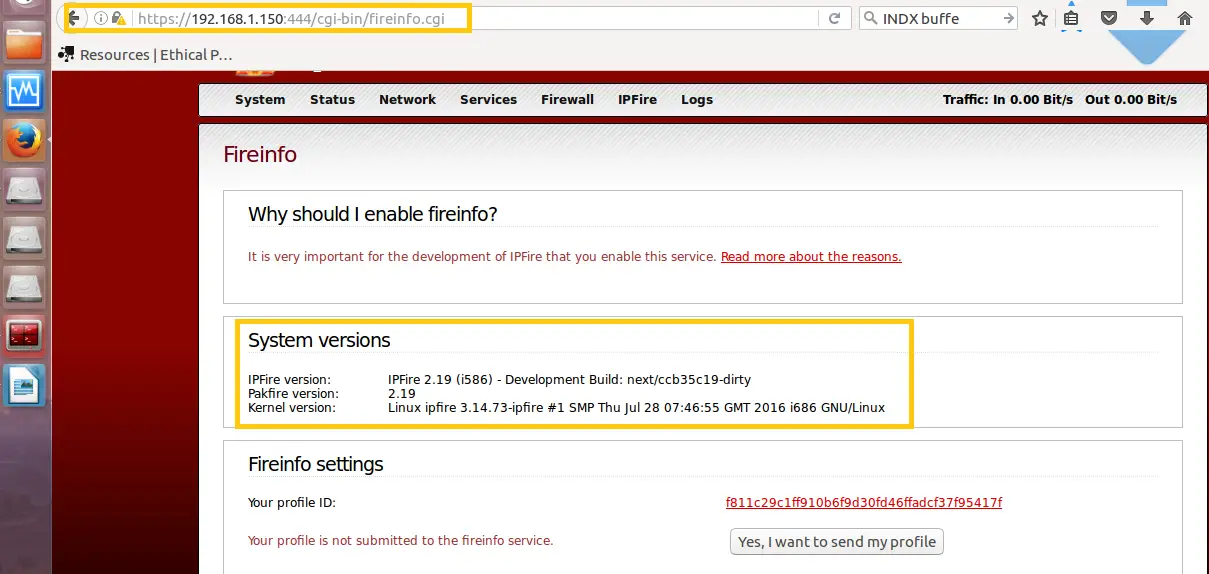Click 'Your profile is not submitted' message
This screenshot has width=1209, height=574.
pos(400,541)
